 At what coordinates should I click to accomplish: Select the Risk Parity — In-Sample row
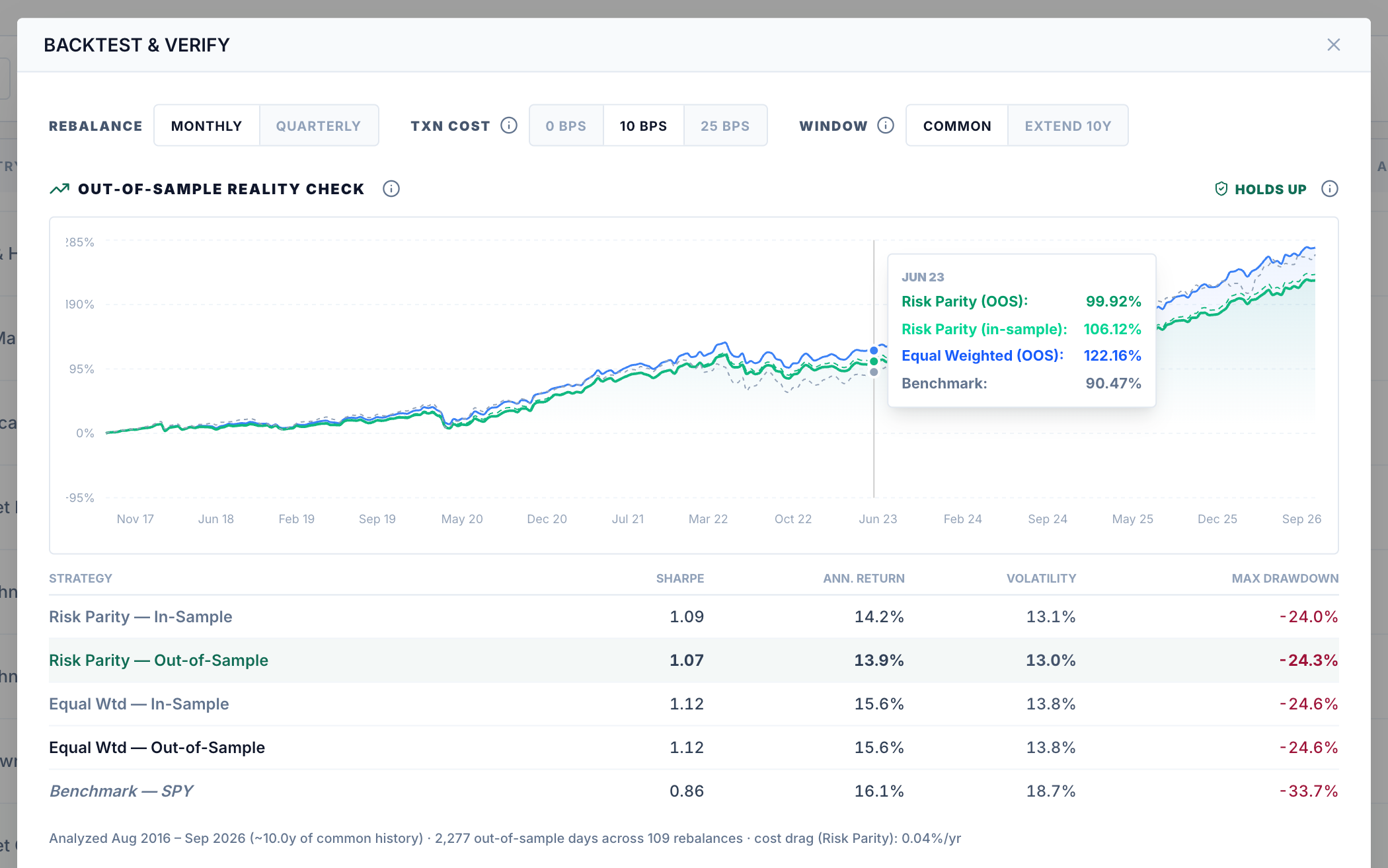point(694,617)
